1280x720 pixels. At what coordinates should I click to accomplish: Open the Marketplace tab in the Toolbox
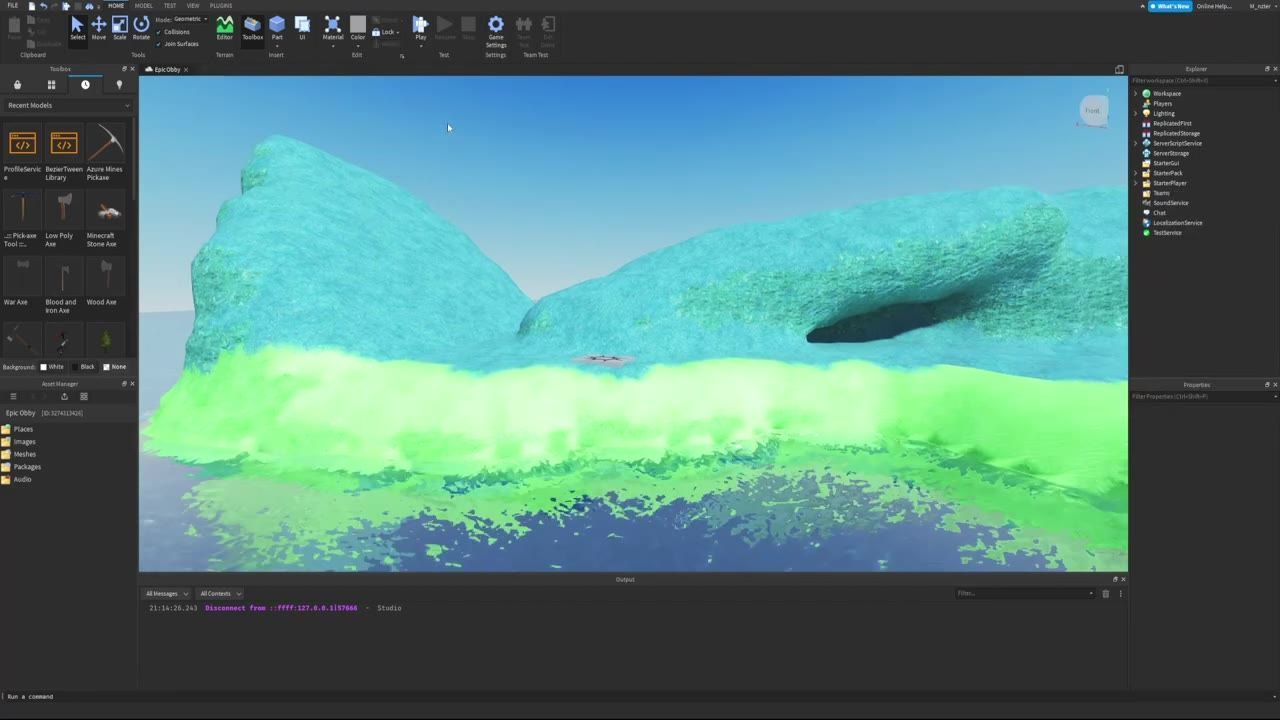[x=17, y=85]
